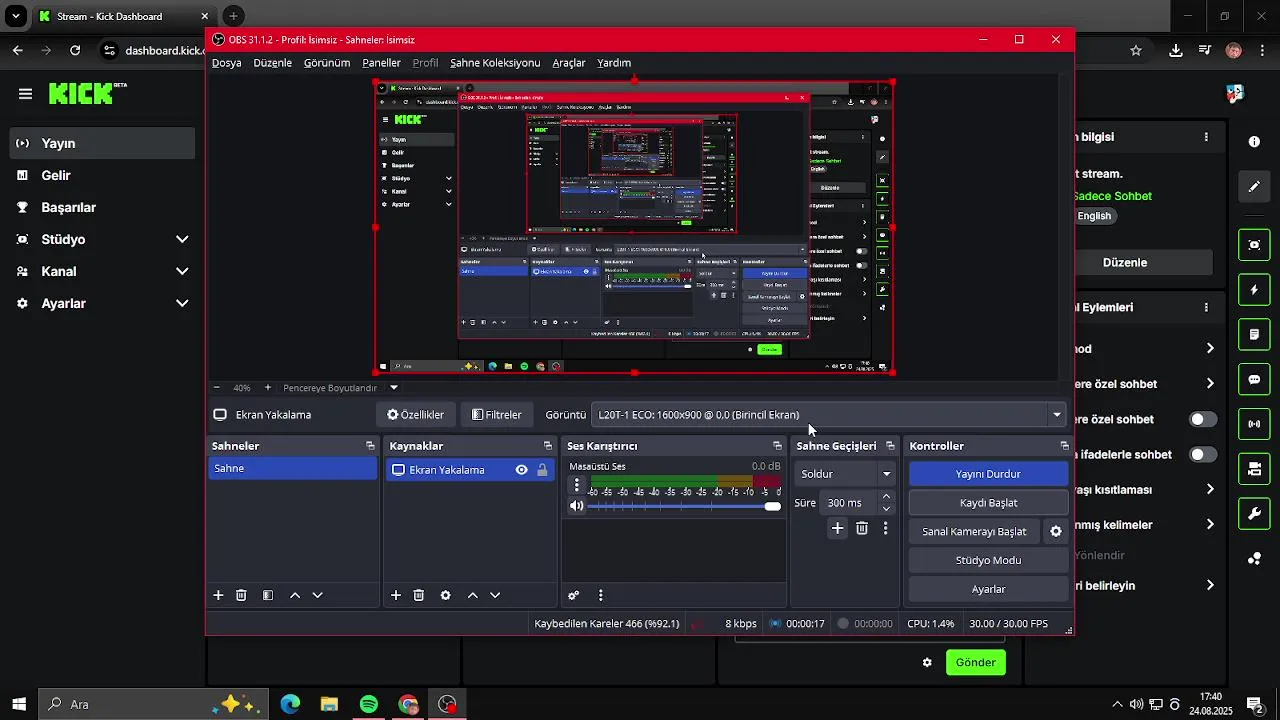The height and width of the screenshot is (720, 1280).
Task: Open Kick dashboard hamburger menu
Action: click(25, 94)
